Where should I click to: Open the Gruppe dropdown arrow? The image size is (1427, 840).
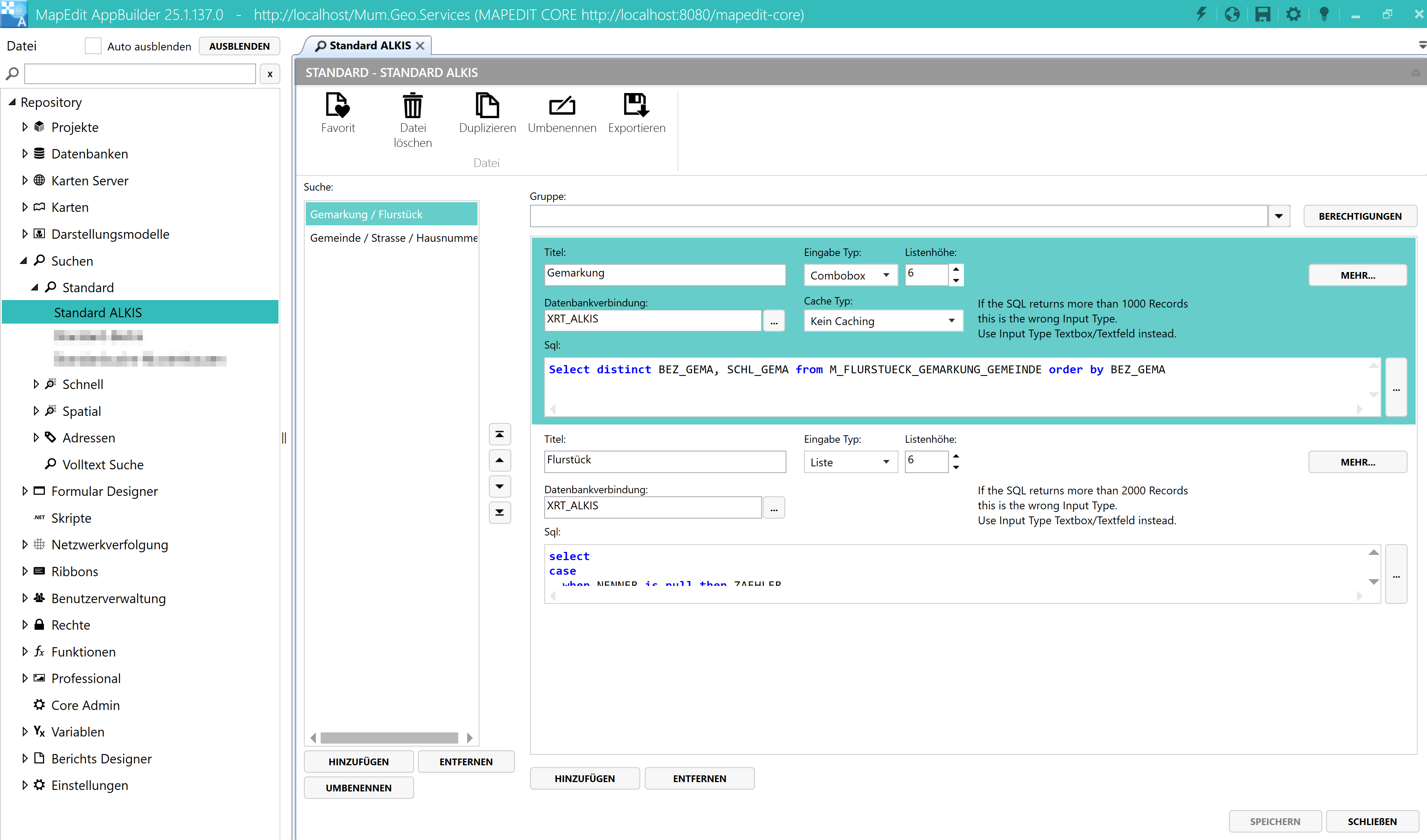[x=1279, y=216]
